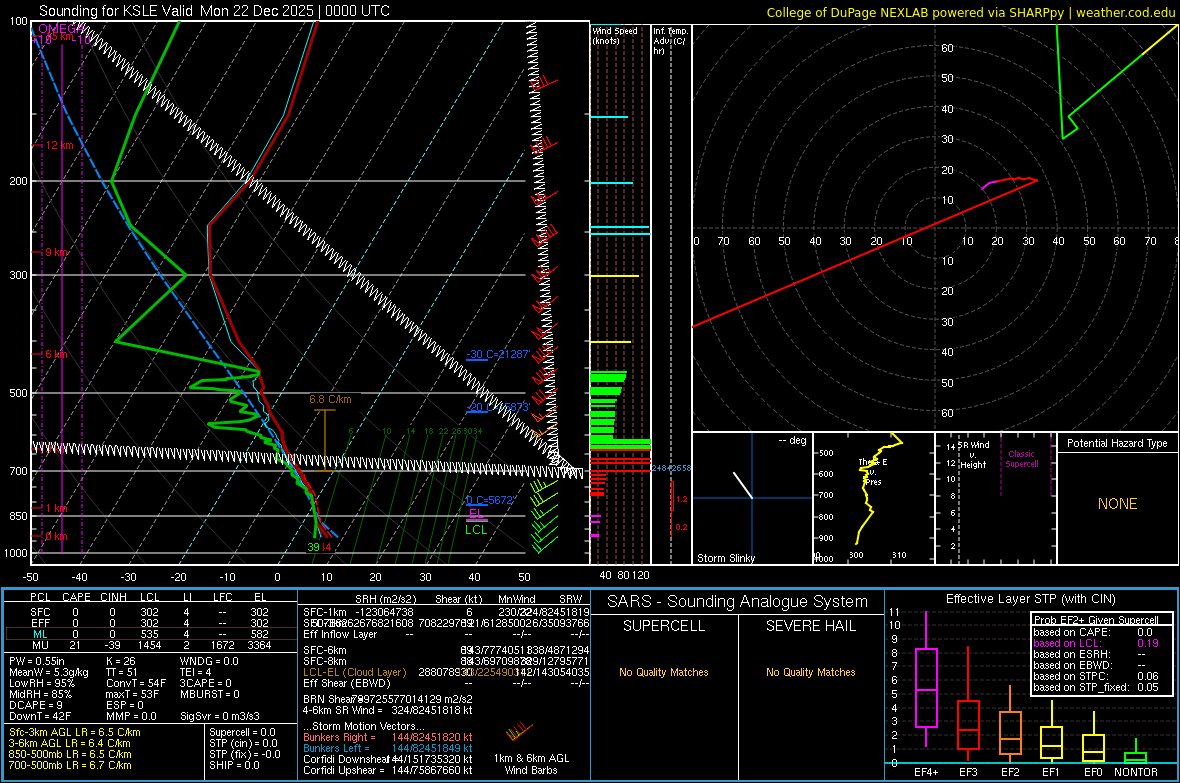Click the 9 km height marker
1180x783 pixels.
point(57,252)
